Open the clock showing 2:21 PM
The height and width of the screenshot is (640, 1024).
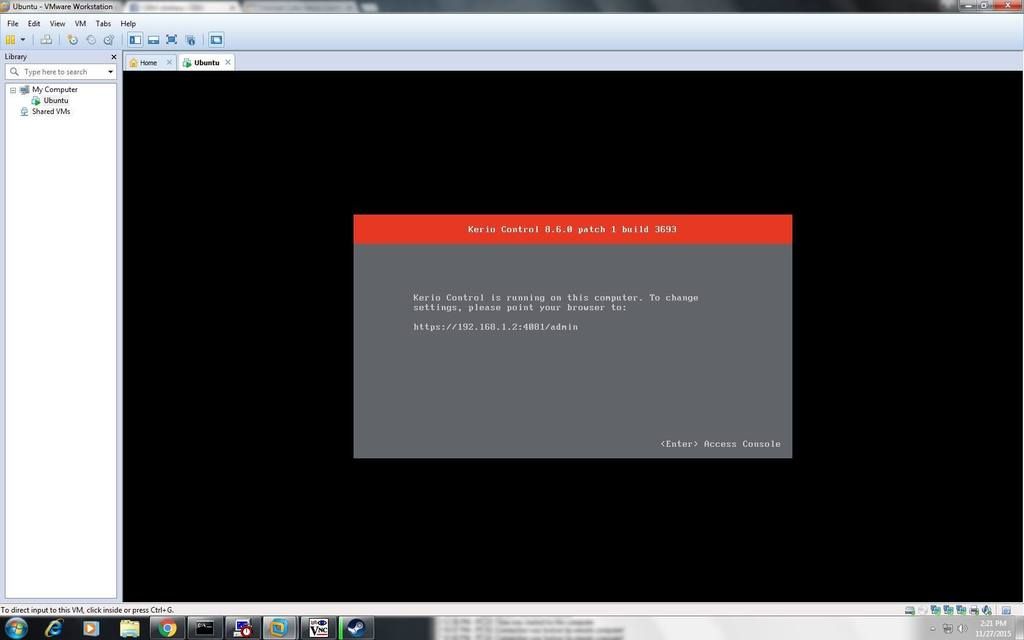(x=993, y=628)
